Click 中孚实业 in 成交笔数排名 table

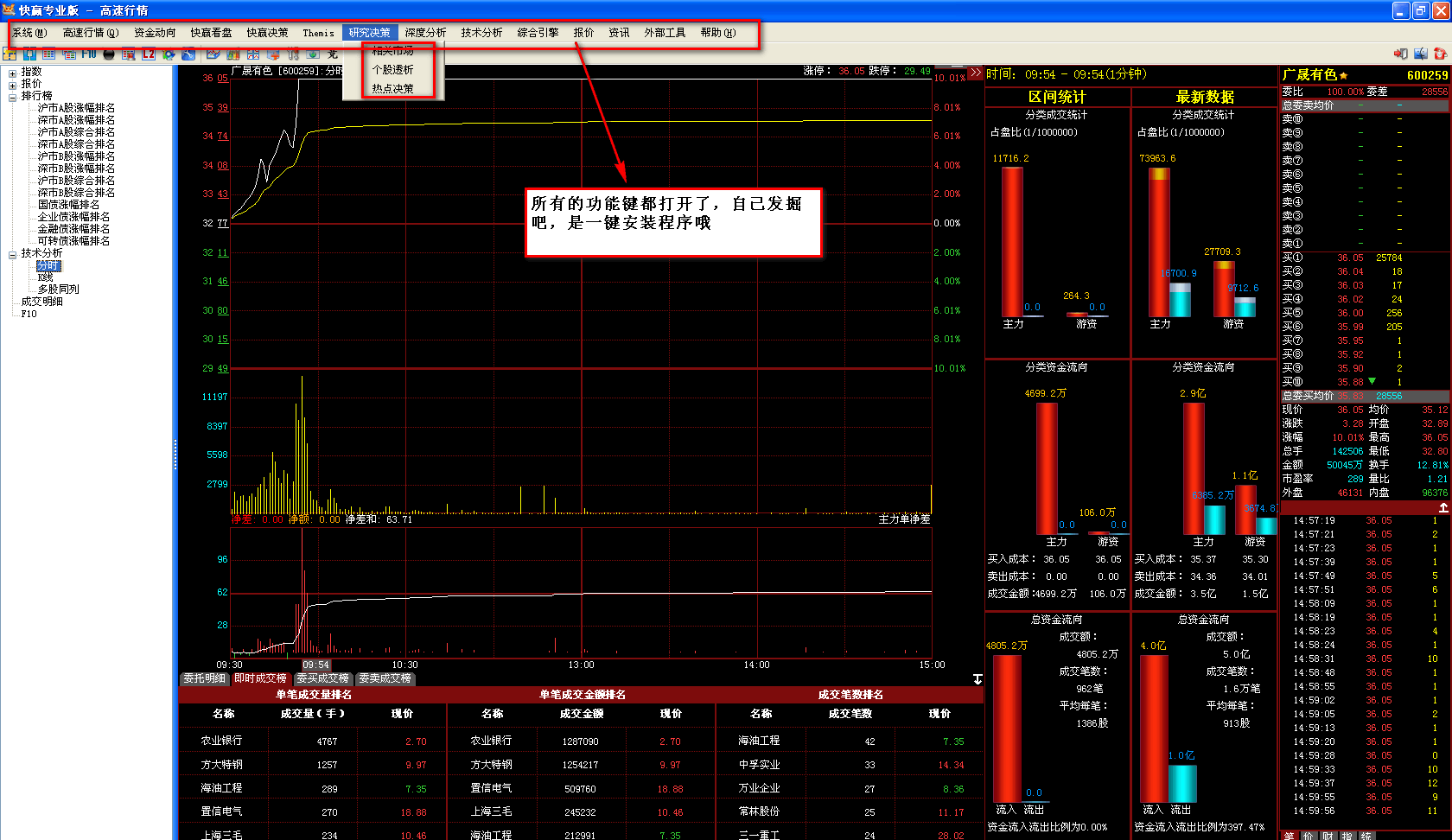click(759, 765)
